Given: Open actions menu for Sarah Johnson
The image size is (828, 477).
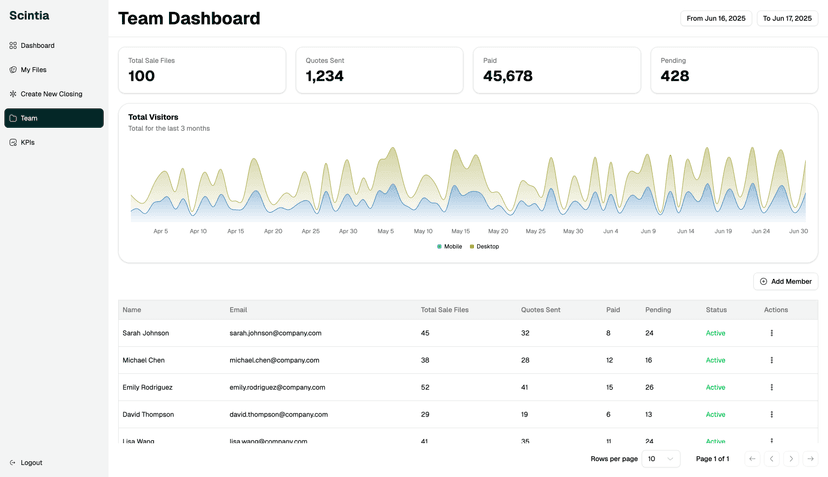Looking at the screenshot, I should click(x=771, y=333).
